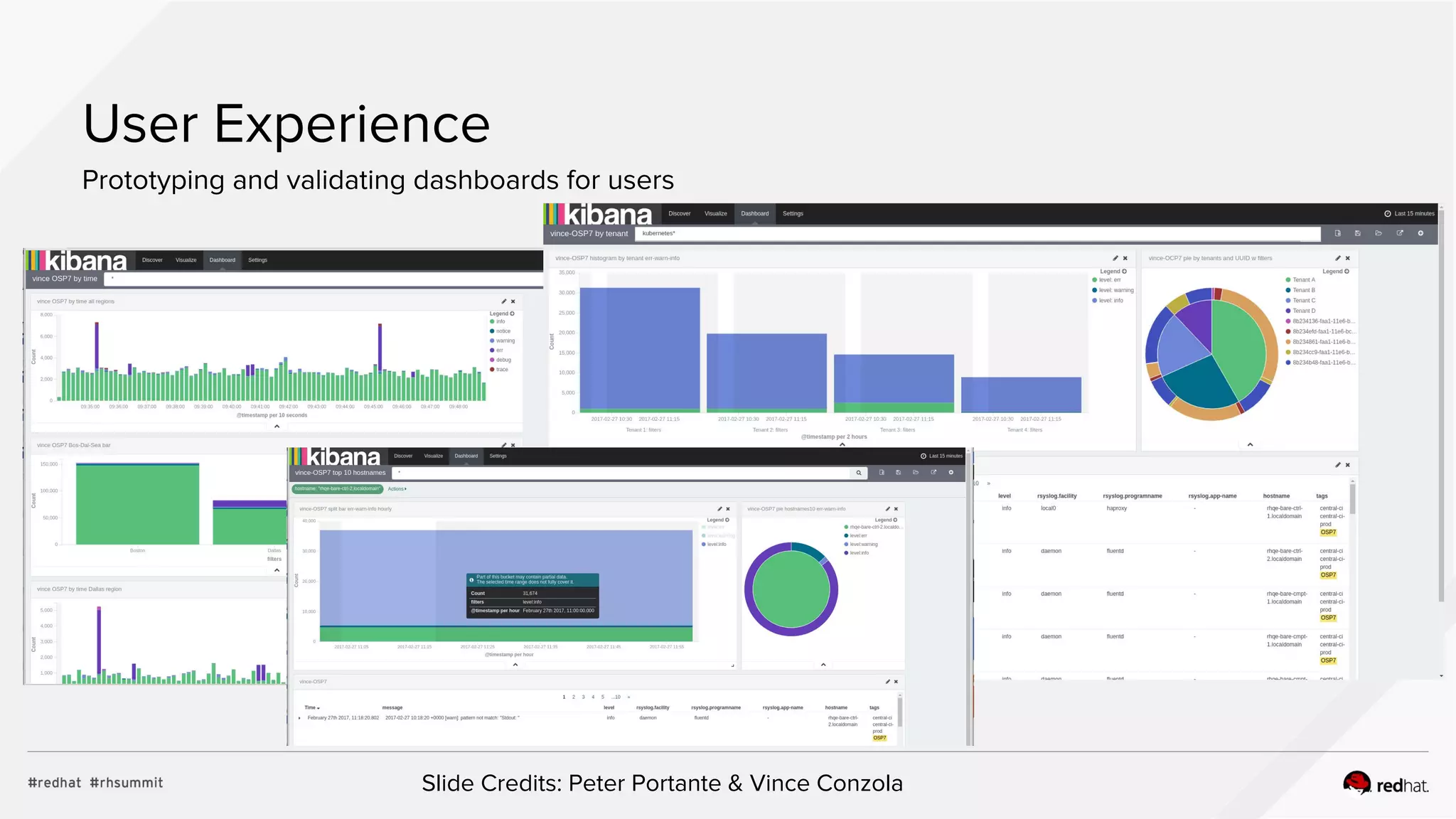The image size is (1456, 819).
Task: Toggle Legend in pie by tenants panel
Action: coord(1336,272)
